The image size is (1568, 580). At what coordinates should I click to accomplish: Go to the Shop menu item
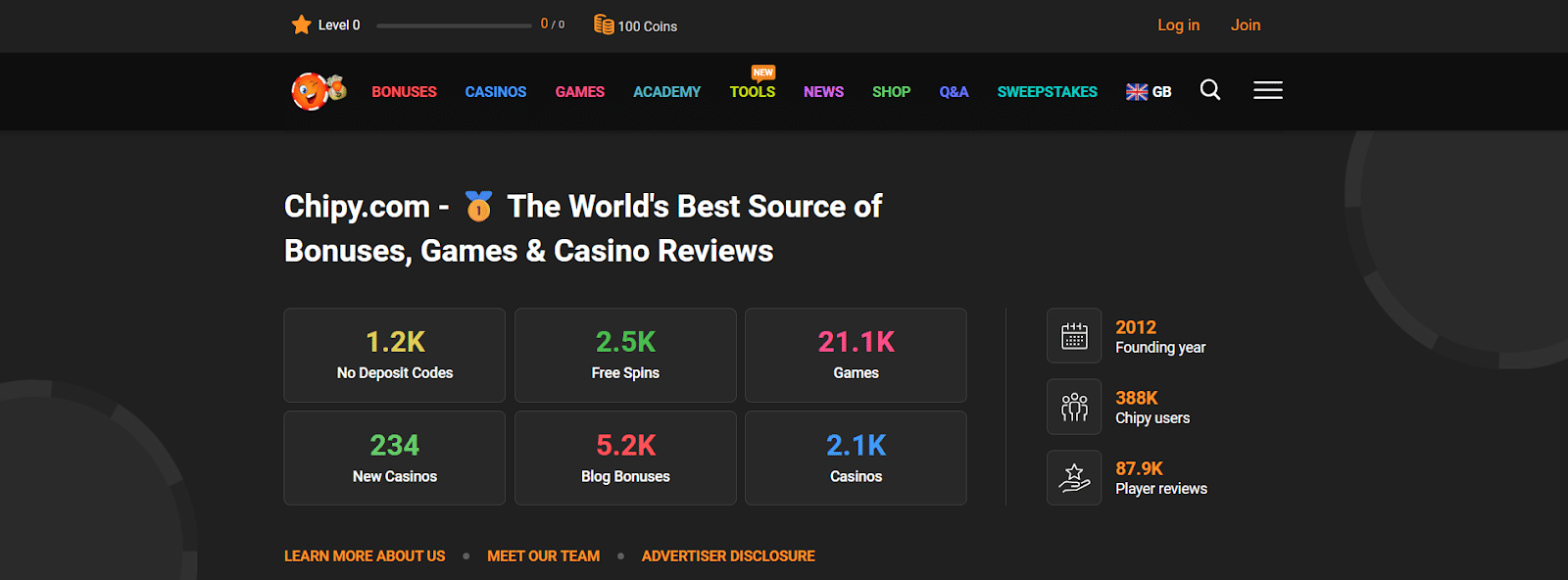(892, 92)
